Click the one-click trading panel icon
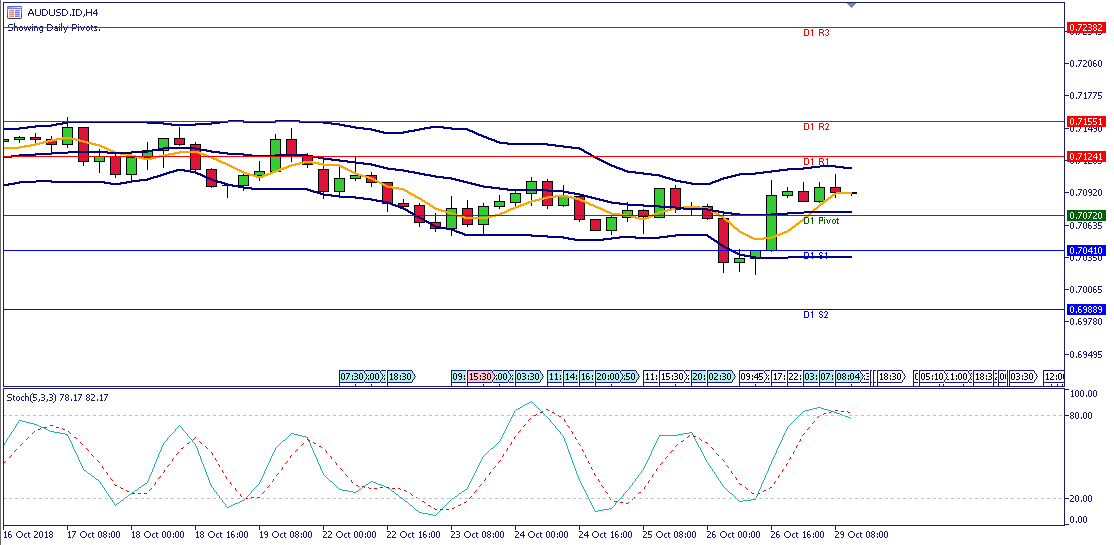The width and height of the screenshot is (1114, 545). click(x=15, y=12)
